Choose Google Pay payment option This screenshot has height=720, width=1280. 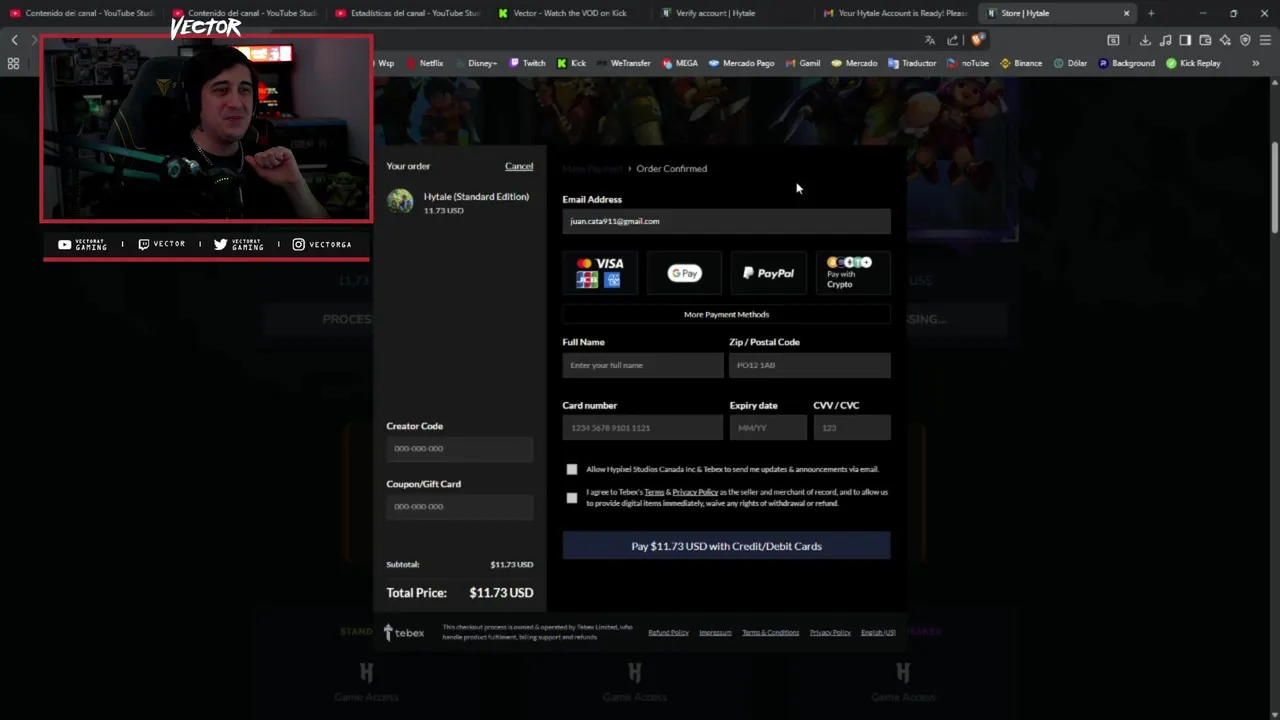684,273
